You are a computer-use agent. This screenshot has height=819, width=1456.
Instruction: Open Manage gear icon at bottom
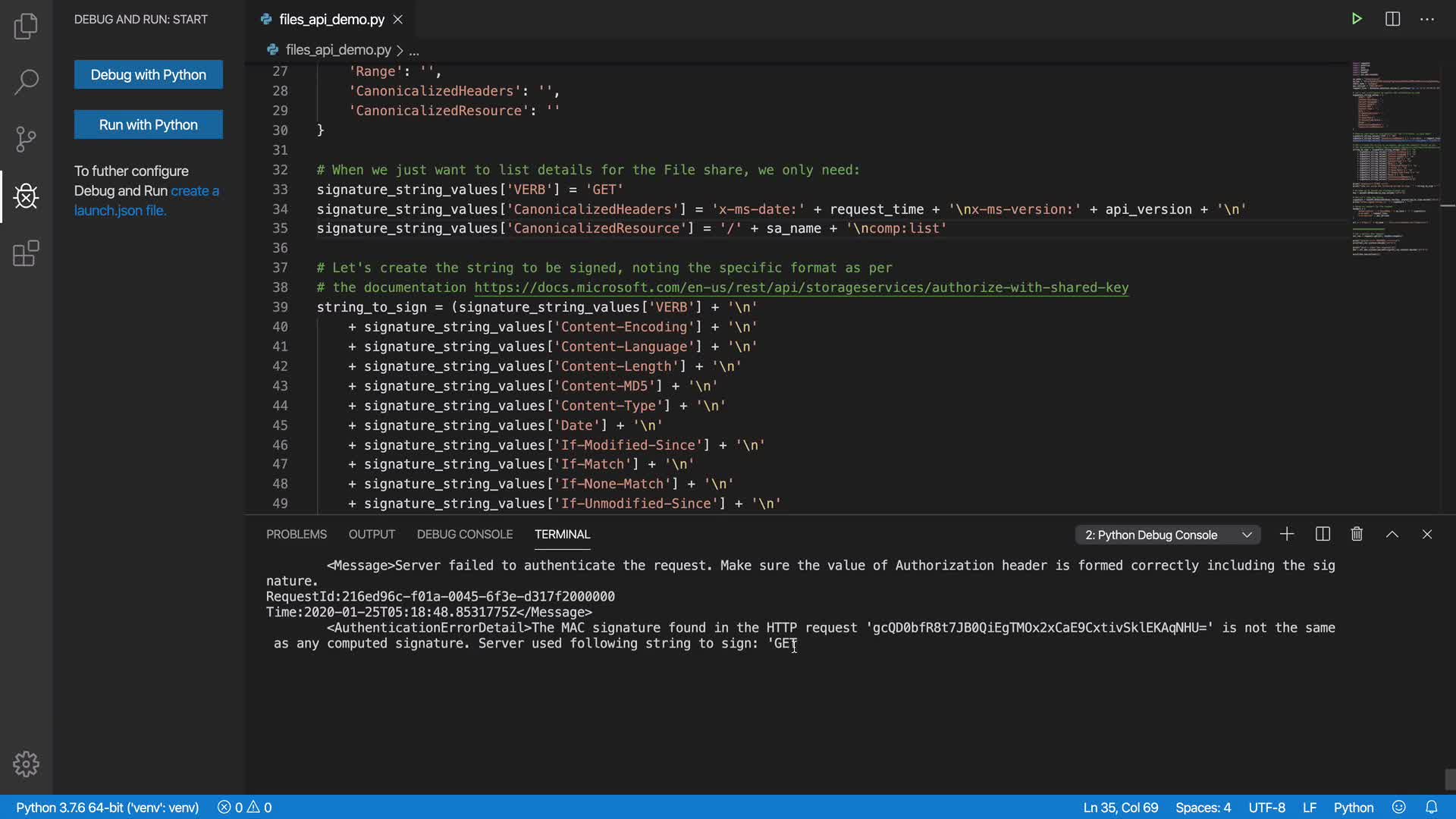[26, 764]
